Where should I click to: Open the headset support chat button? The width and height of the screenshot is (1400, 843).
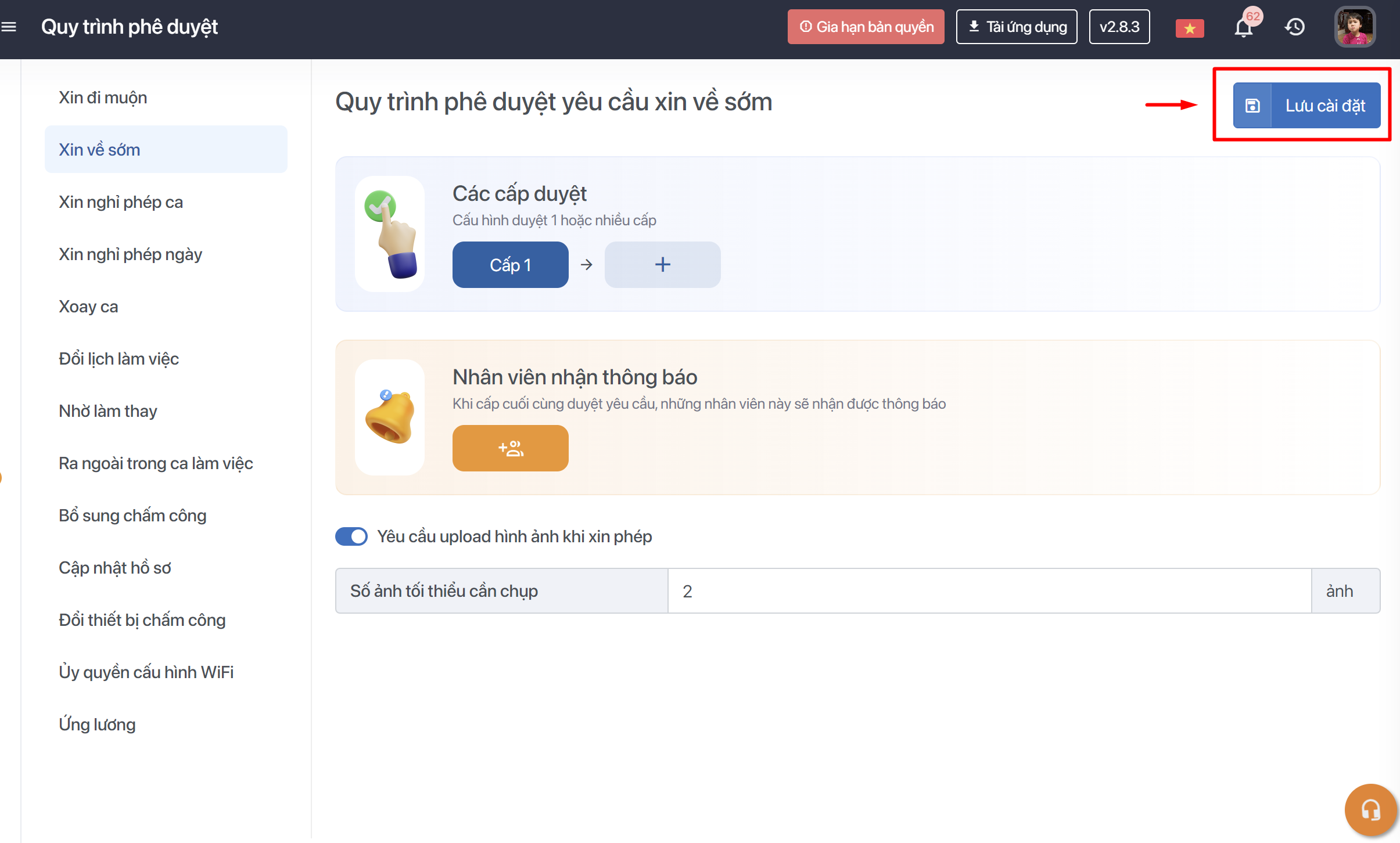click(1370, 809)
